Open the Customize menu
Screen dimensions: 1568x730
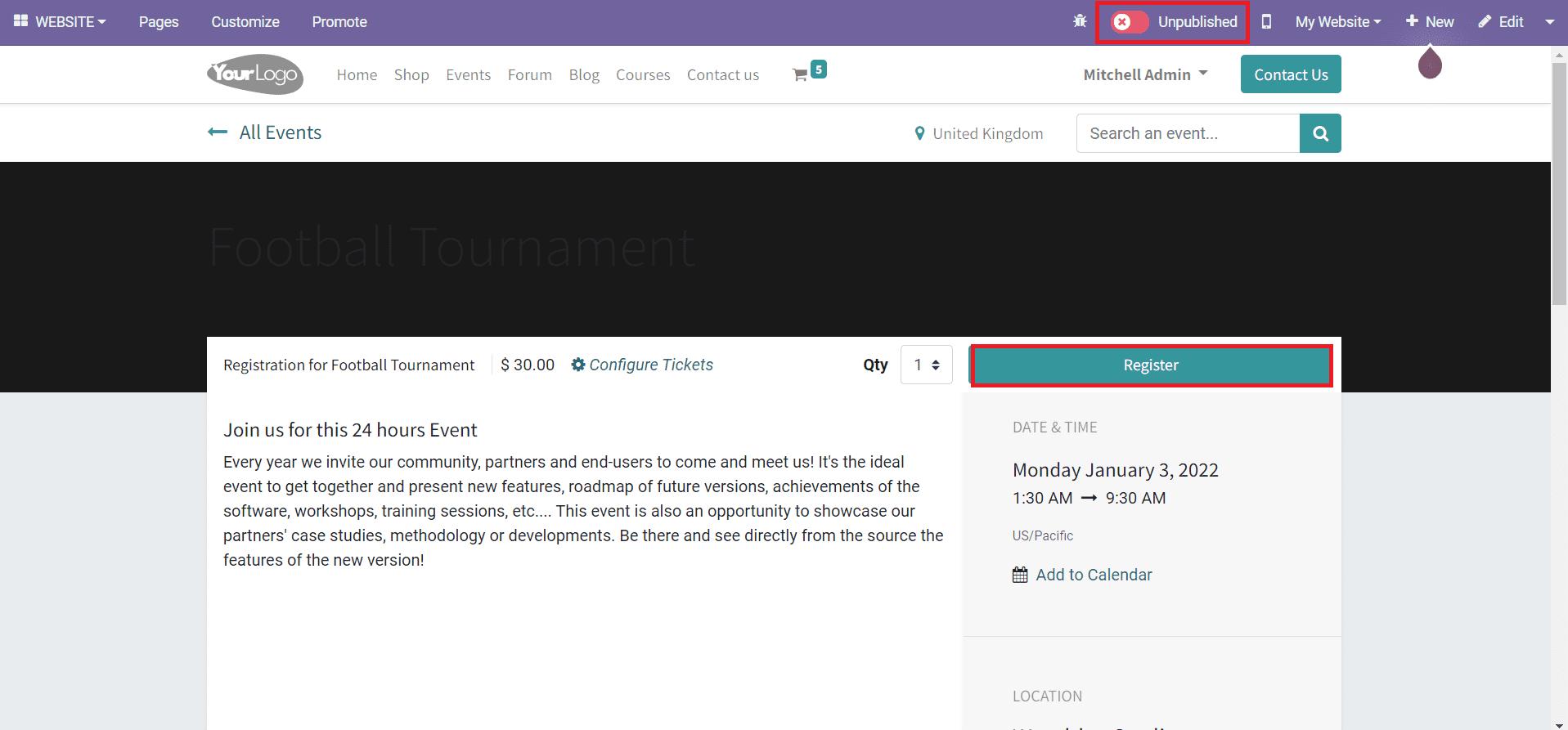tap(245, 22)
